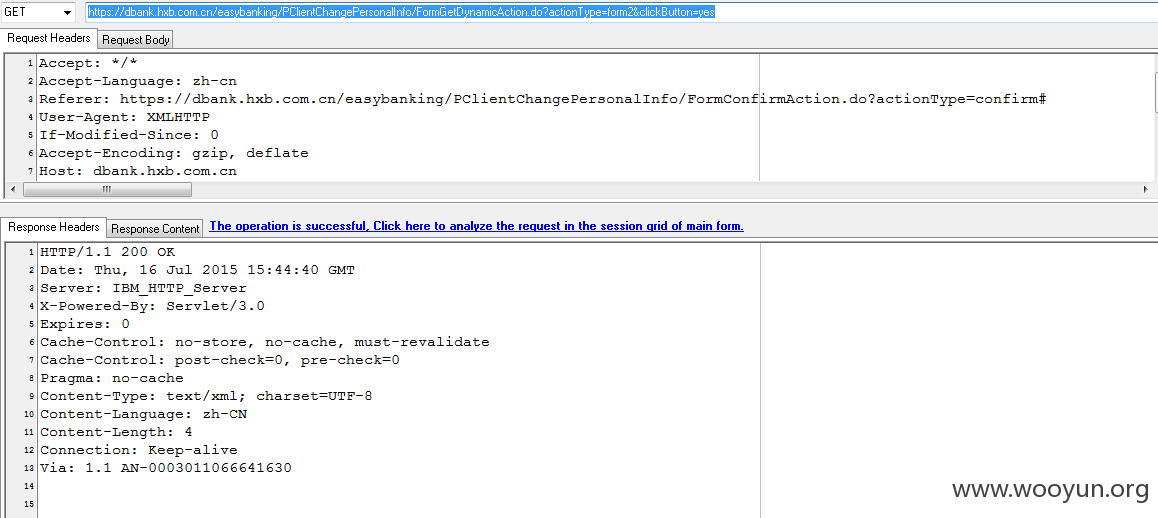Select the Cache-Control no-store header line
The image size is (1158, 518).
point(264,342)
